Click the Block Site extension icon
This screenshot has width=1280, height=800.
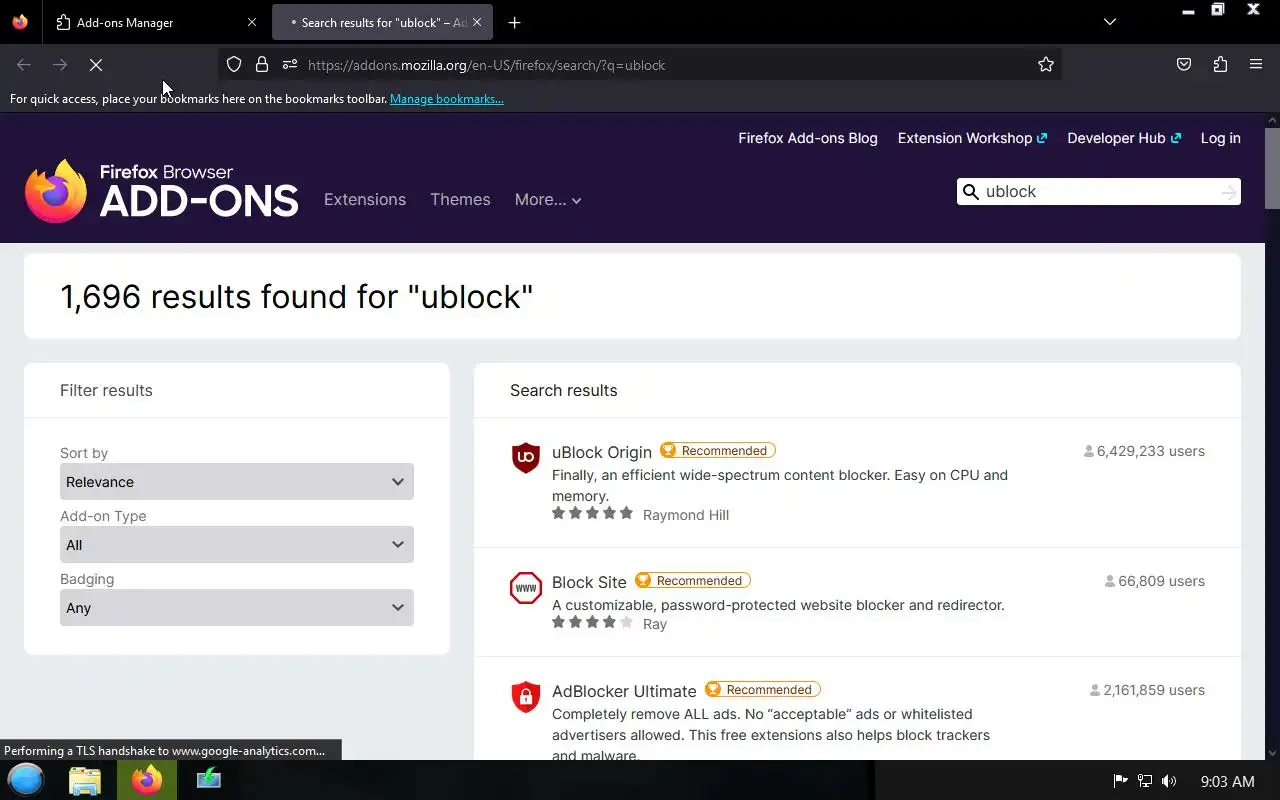coord(526,588)
